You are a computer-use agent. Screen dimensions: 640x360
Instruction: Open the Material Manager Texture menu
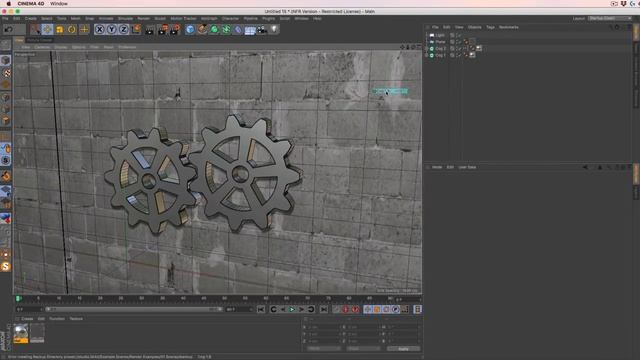click(x=76, y=319)
